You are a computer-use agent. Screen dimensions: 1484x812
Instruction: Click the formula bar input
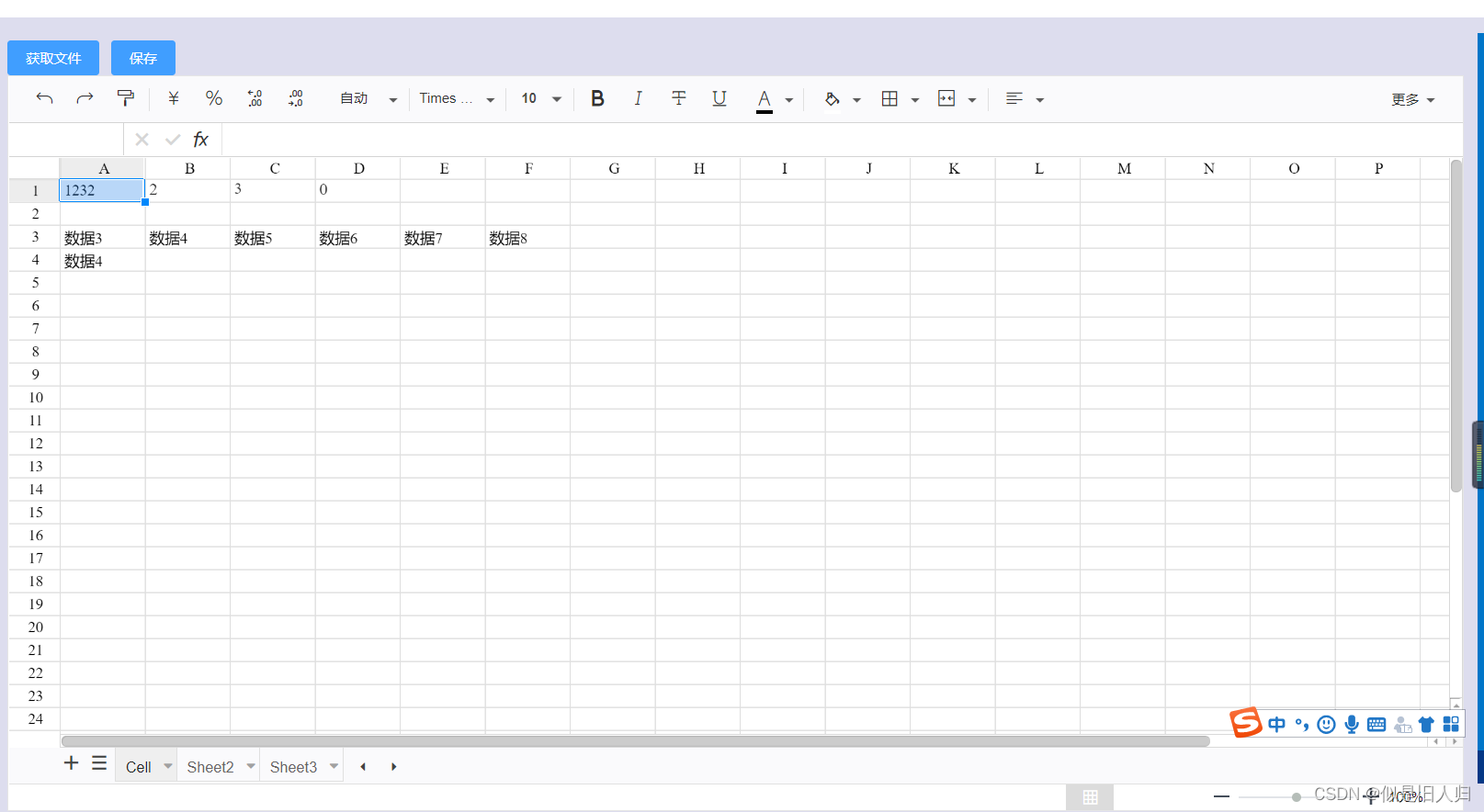(841, 140)
